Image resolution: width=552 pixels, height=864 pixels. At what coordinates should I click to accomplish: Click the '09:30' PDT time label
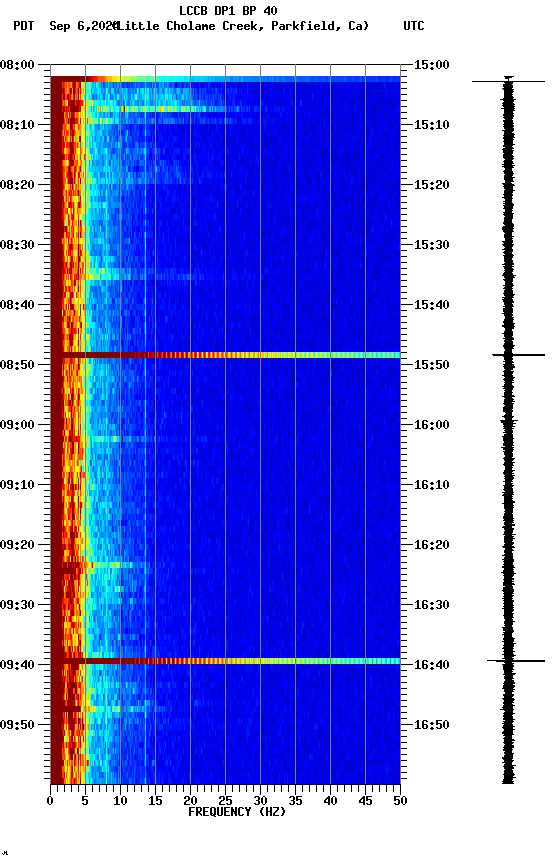click(17, 605)
